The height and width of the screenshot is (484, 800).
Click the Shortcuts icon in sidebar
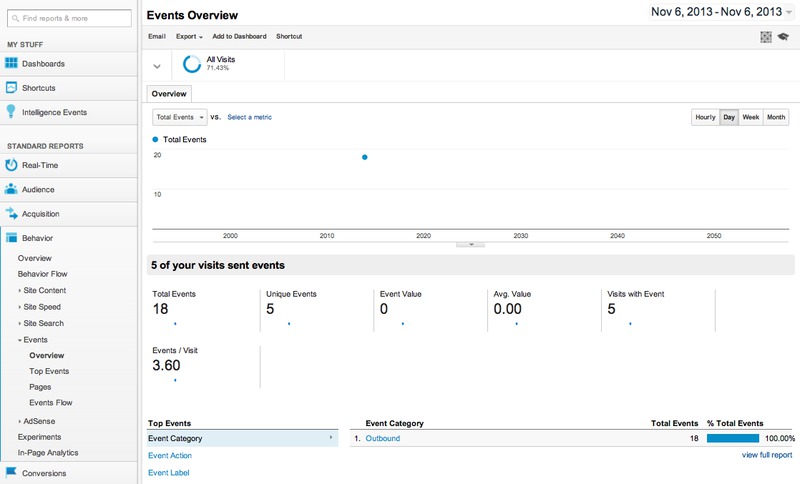click(11, 88)
